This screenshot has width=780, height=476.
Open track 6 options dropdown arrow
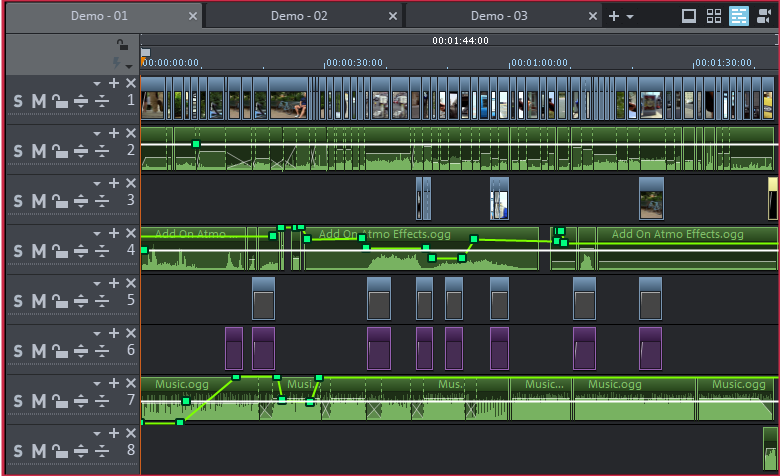pos(97,333)
